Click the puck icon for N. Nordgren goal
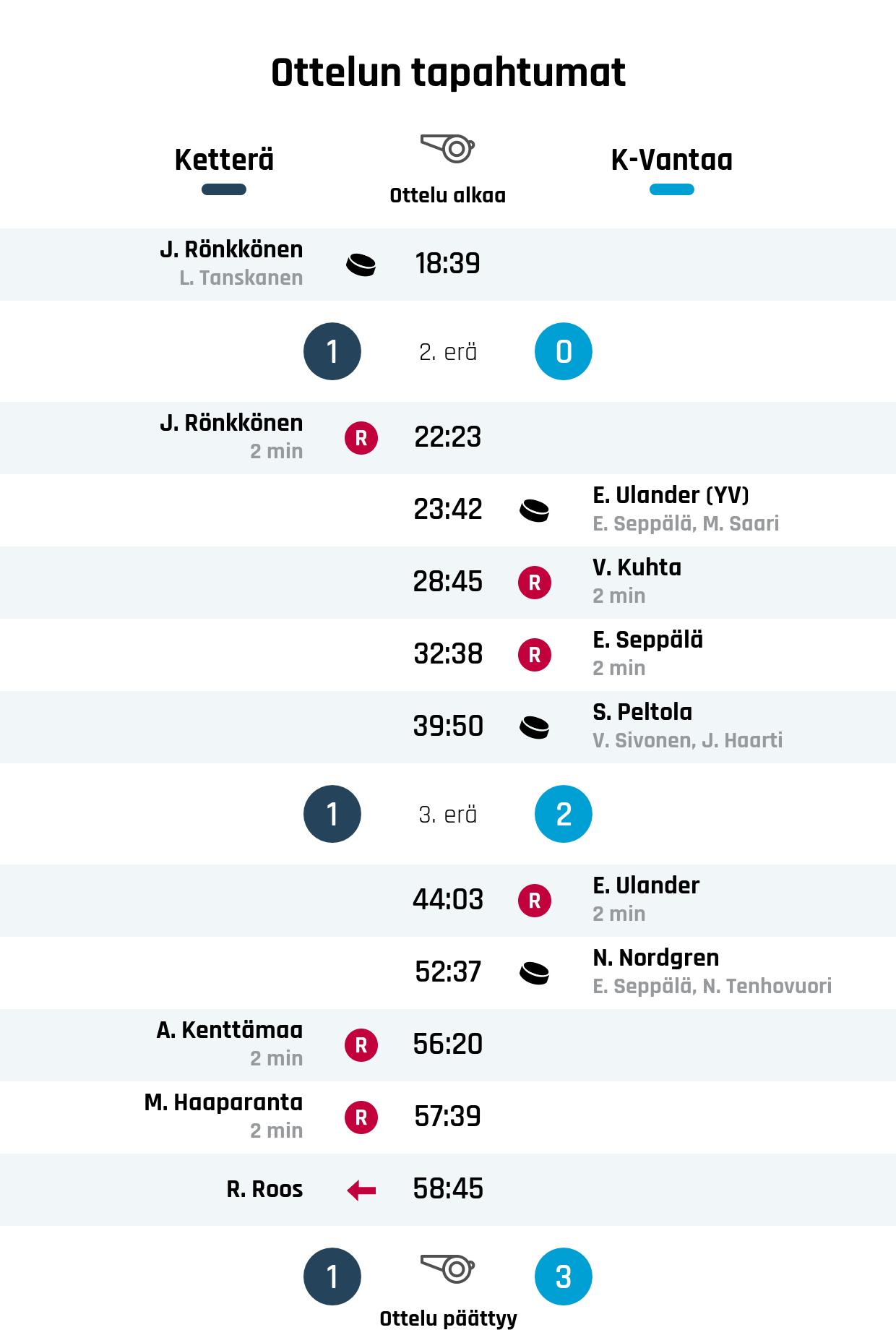The image size is (896, 1343). click(535, 973)
